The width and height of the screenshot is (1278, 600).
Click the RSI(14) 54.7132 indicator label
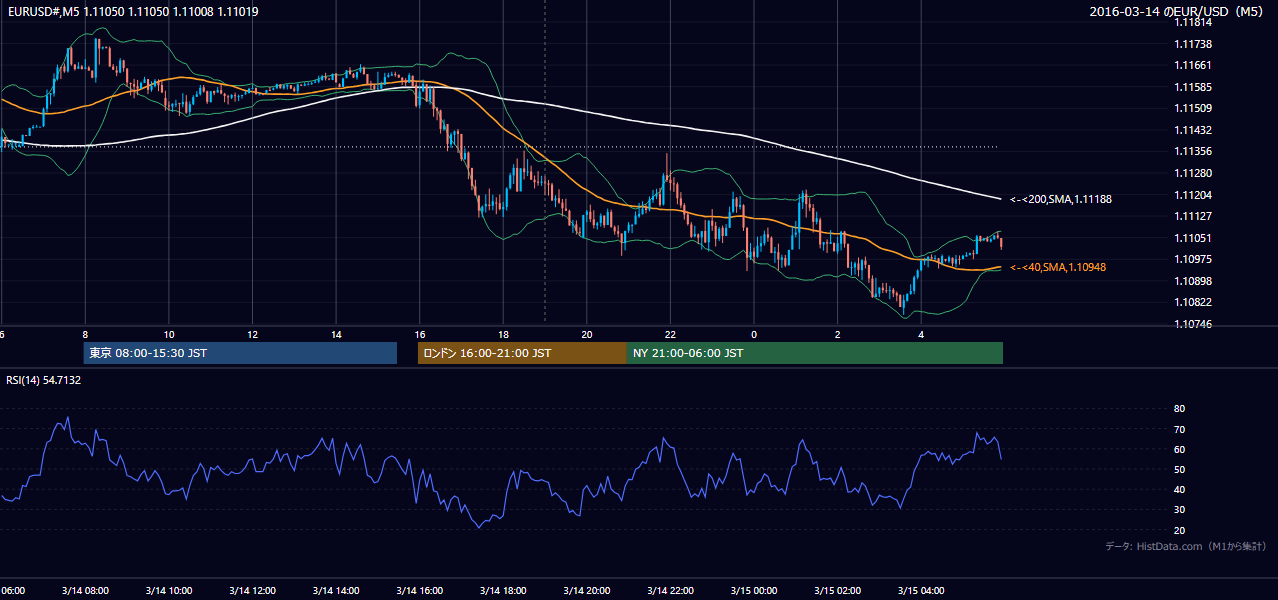(44, 380)
